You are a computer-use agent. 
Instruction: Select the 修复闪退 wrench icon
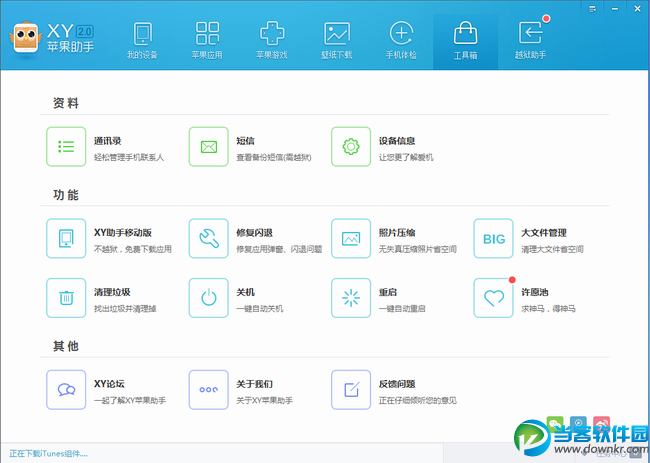209,238
